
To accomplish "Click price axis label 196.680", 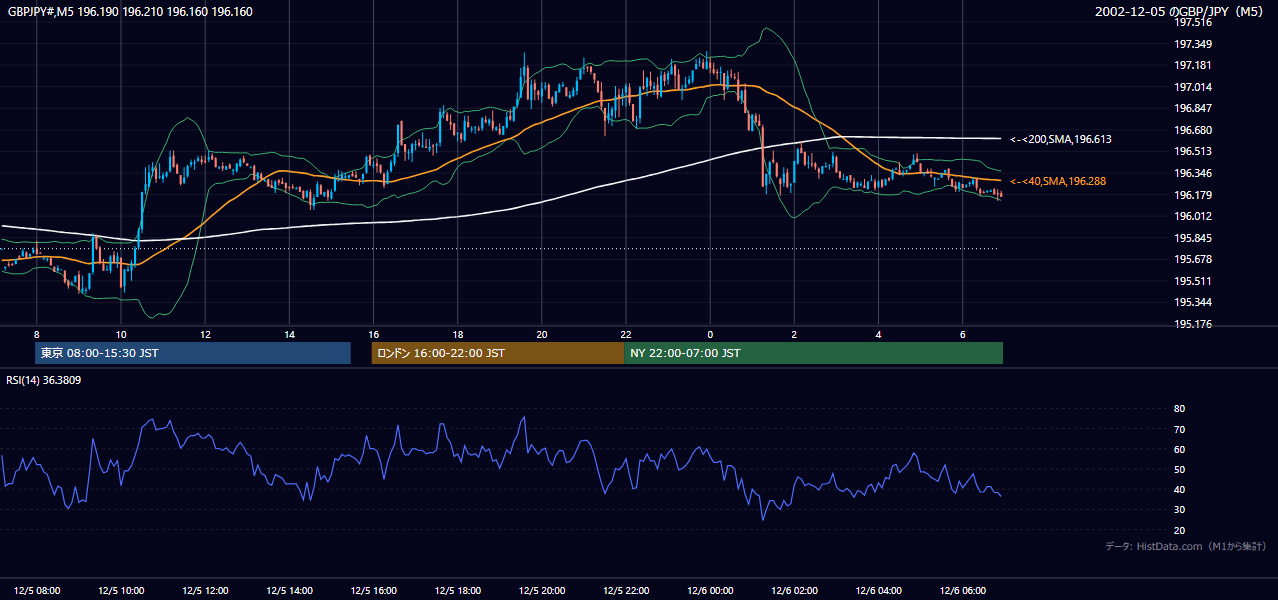I will coord(1191,130).
